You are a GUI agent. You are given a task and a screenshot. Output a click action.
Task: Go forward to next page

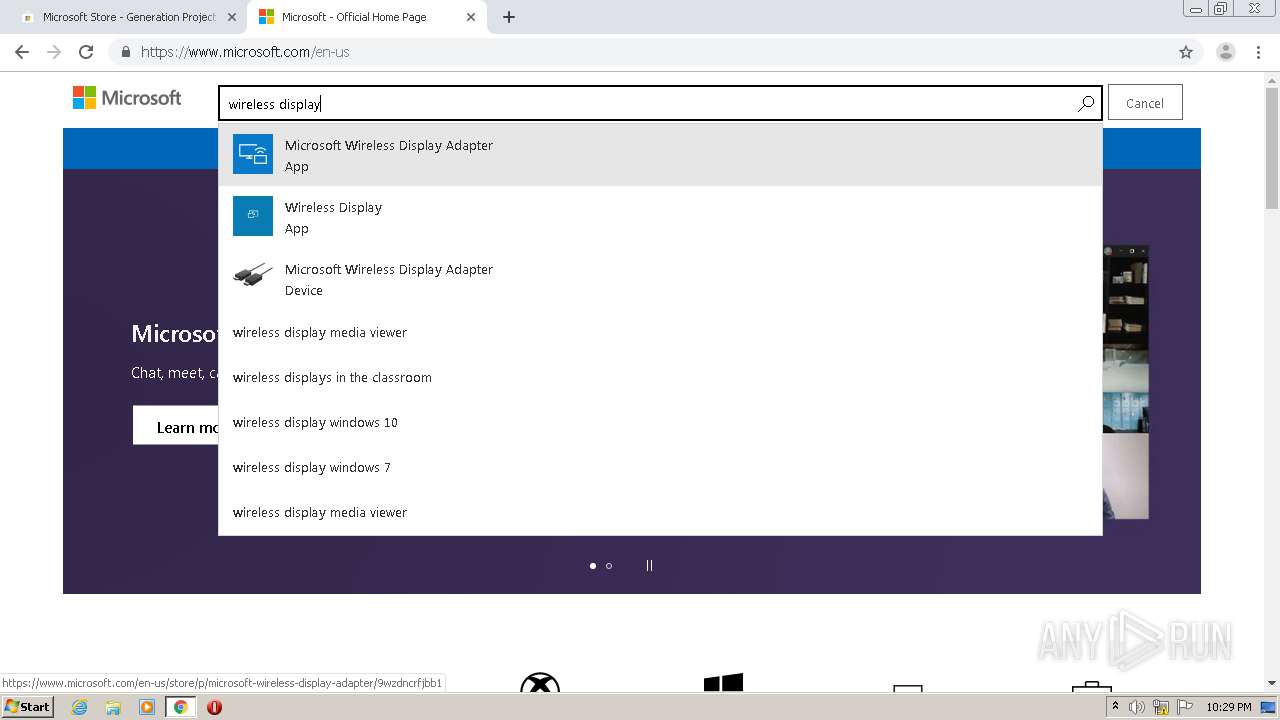click(54, 52)
